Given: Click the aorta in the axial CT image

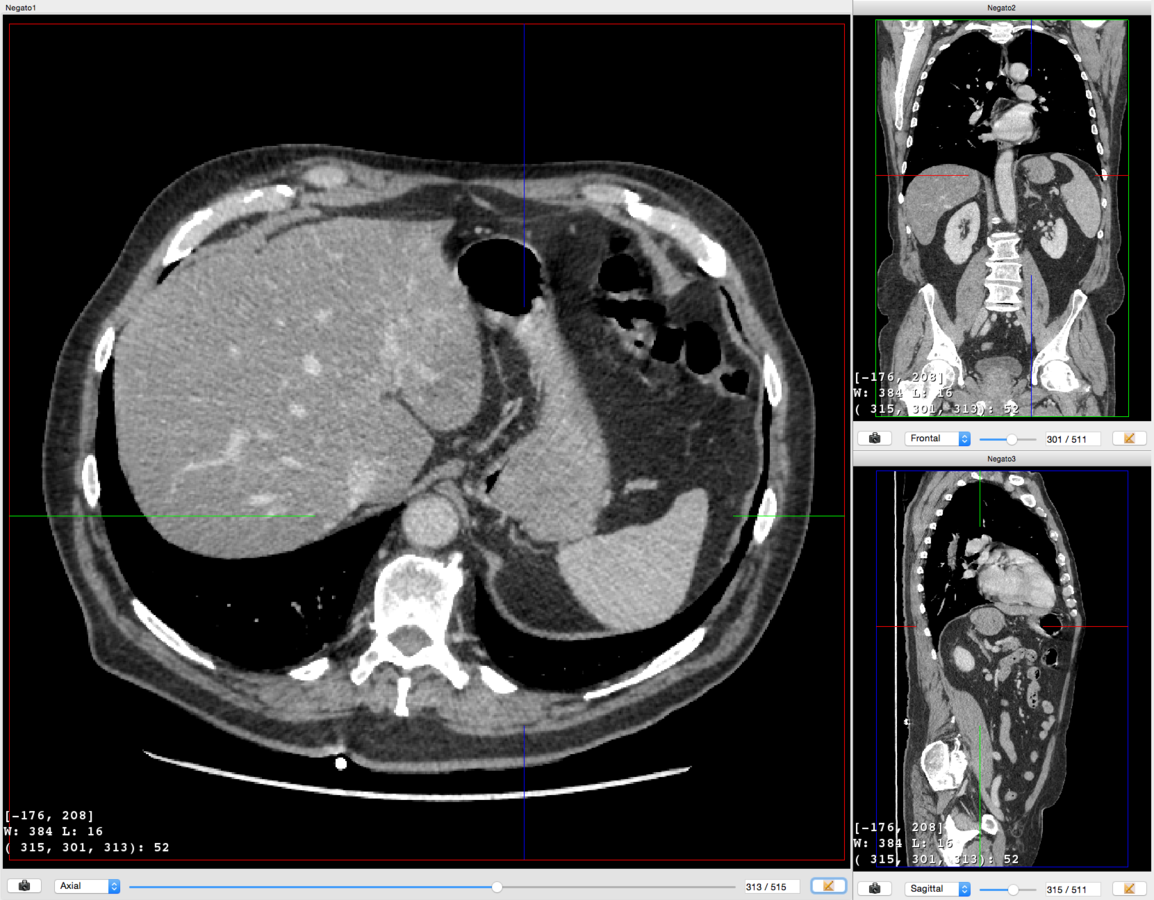Looking at the screenshot, I should pos(431,521).
